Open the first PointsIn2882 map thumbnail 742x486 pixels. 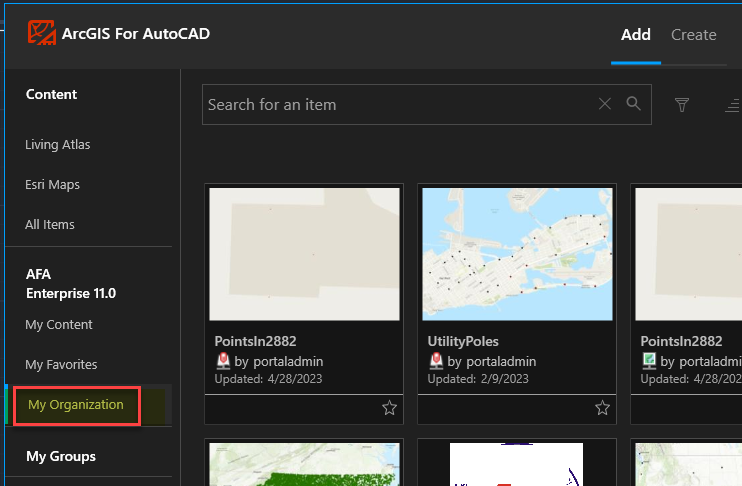pos(304,254)
